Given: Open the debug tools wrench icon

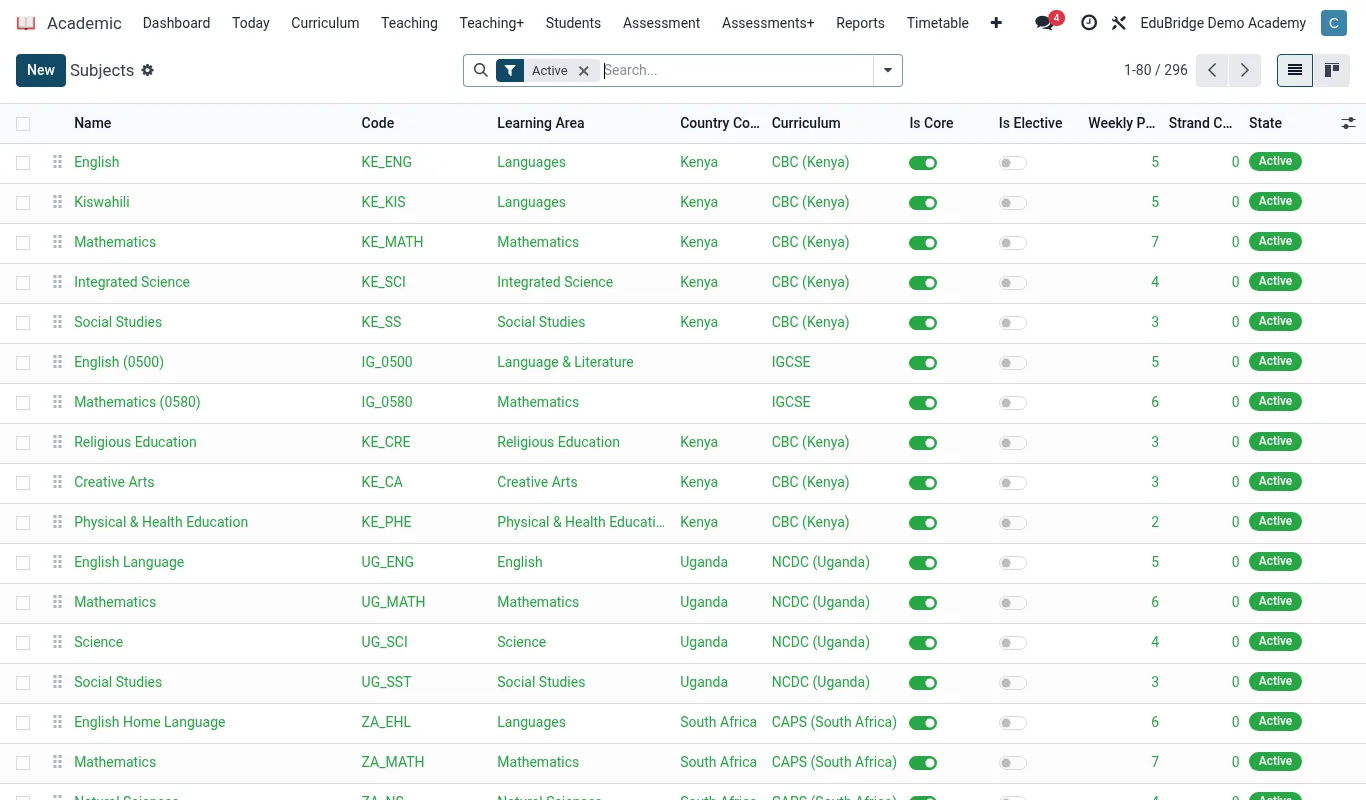Looking at the screenshot, I should pos(1119,22).
